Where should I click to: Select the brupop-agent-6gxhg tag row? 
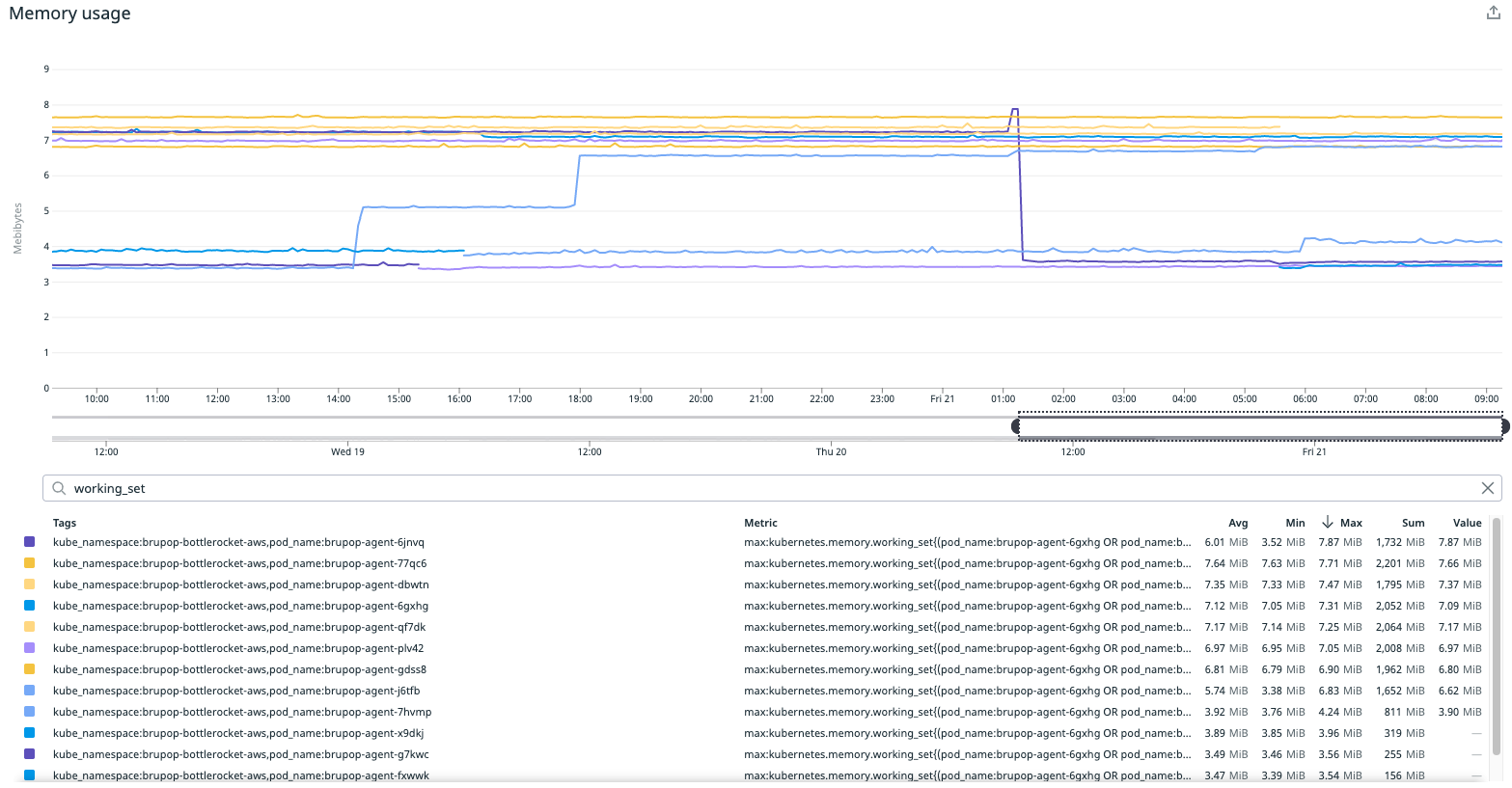(x=240, y=606)
